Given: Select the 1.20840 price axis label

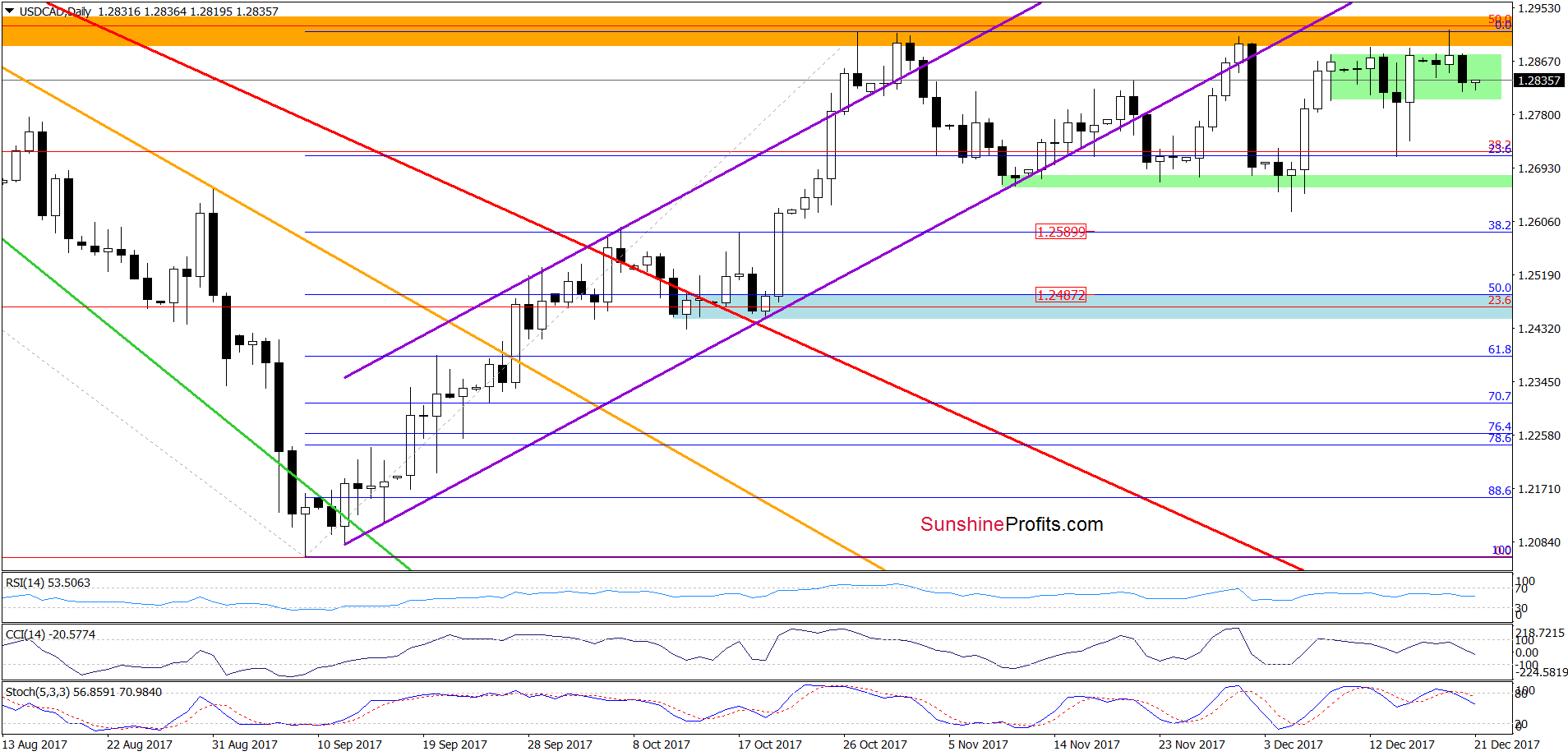Looking at the screenshot, I should coord(1538,542).
